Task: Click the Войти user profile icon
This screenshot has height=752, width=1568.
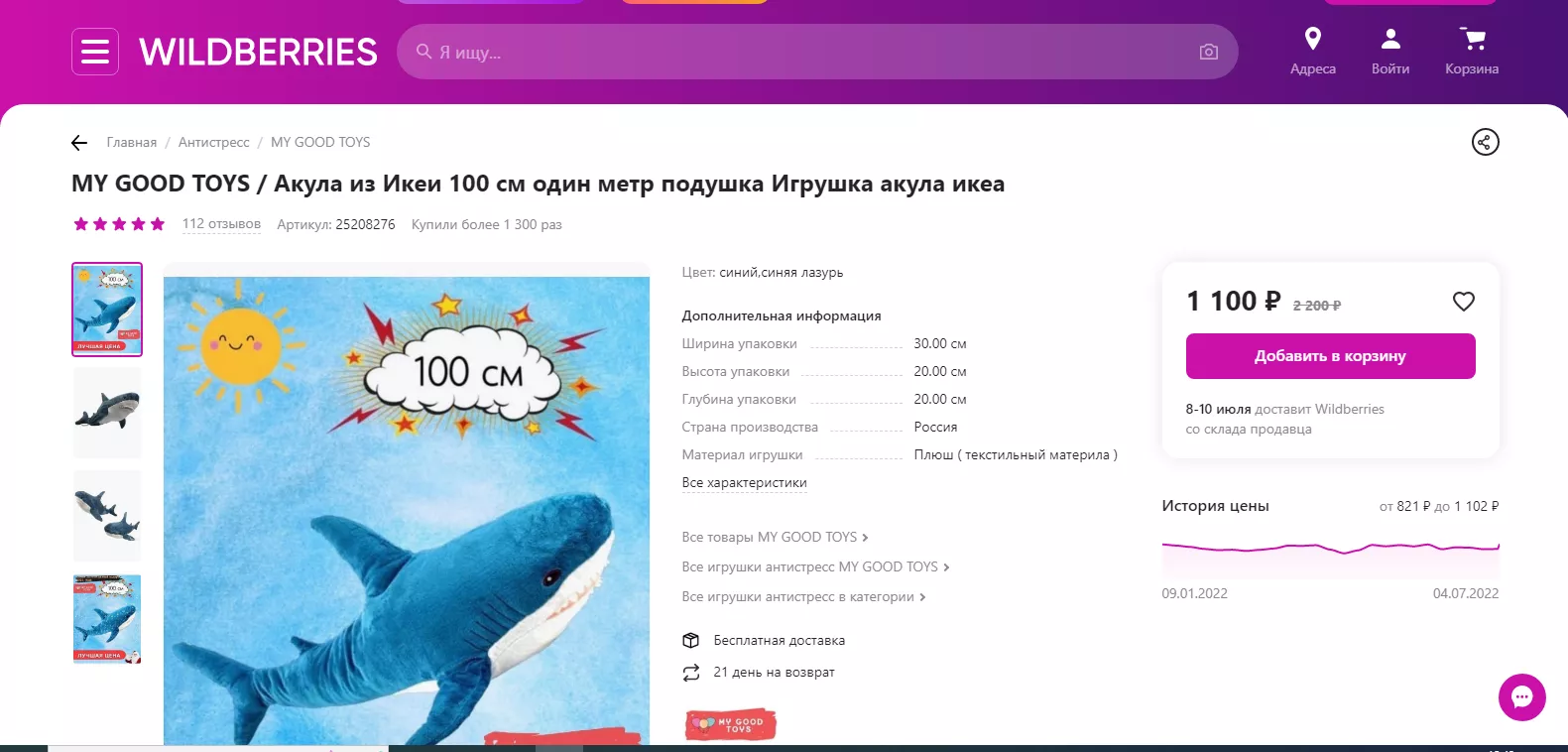Action: [1389, 40]
